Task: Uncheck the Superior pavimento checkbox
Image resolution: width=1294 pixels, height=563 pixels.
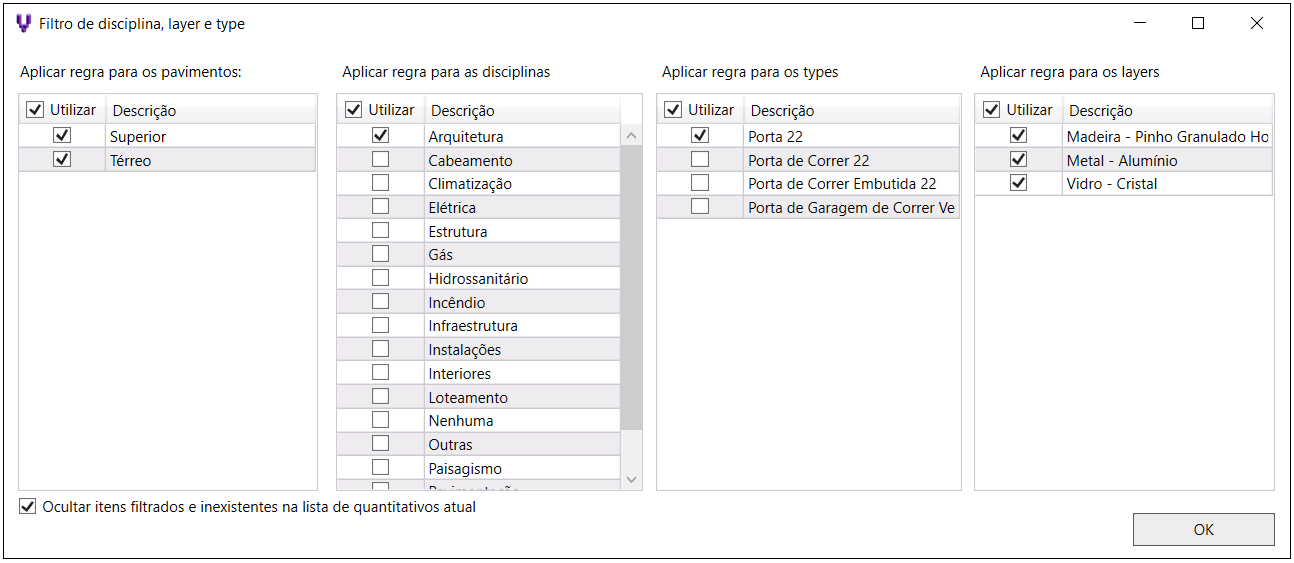Action: tap(62, 135)
